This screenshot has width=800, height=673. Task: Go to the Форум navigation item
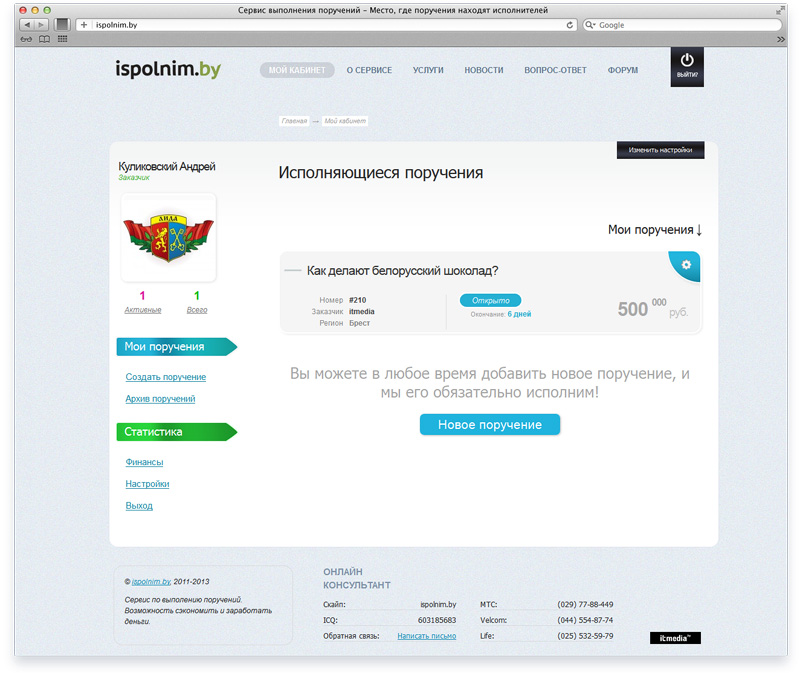(622, 70)
